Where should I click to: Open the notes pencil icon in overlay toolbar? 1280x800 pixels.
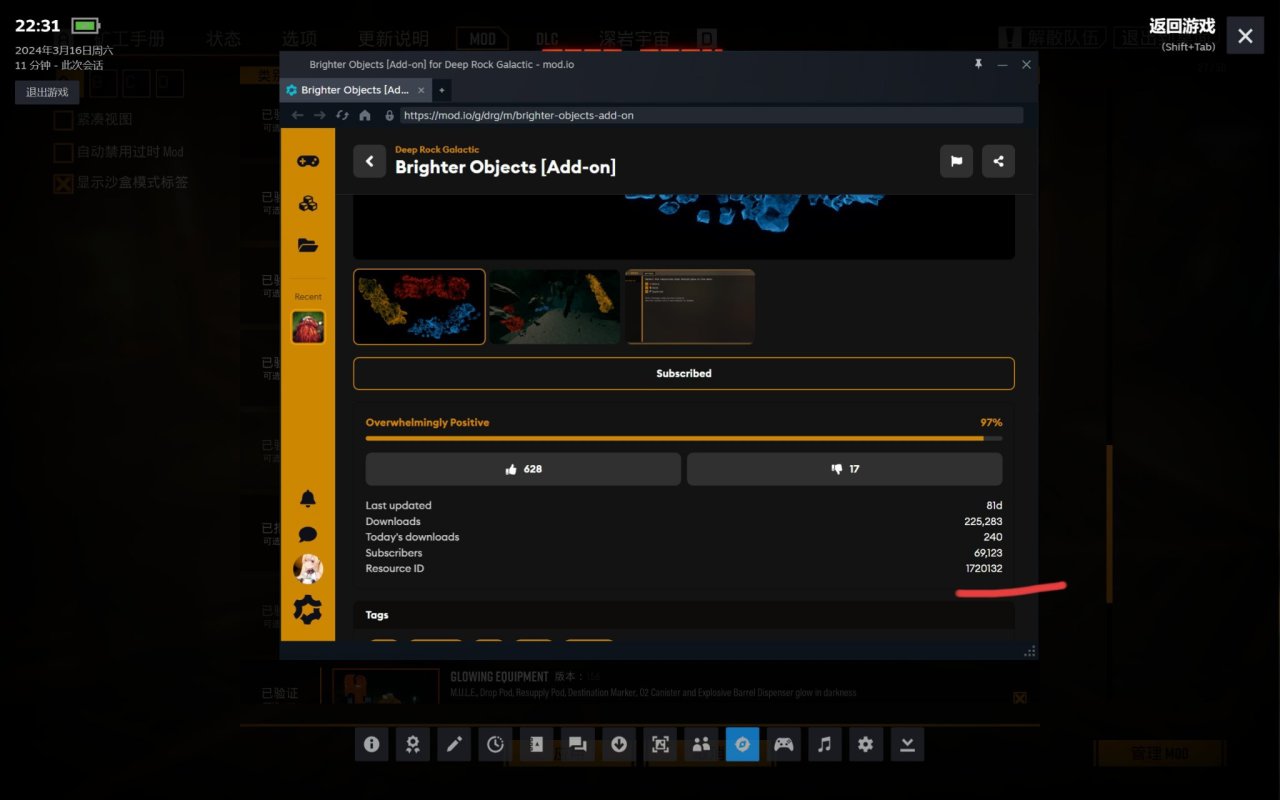[454, 744]
